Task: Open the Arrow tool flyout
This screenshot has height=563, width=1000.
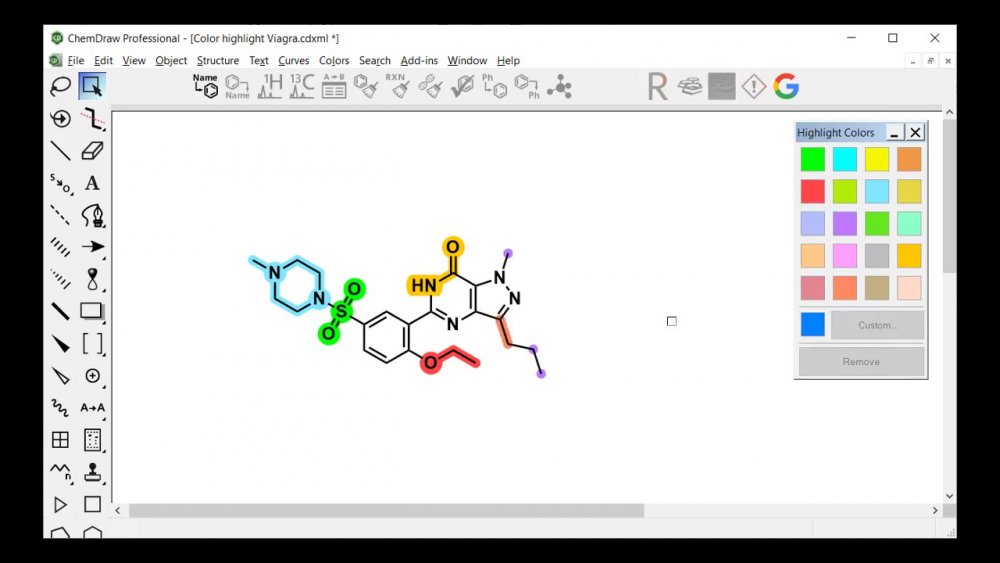Action: [92, 246]
